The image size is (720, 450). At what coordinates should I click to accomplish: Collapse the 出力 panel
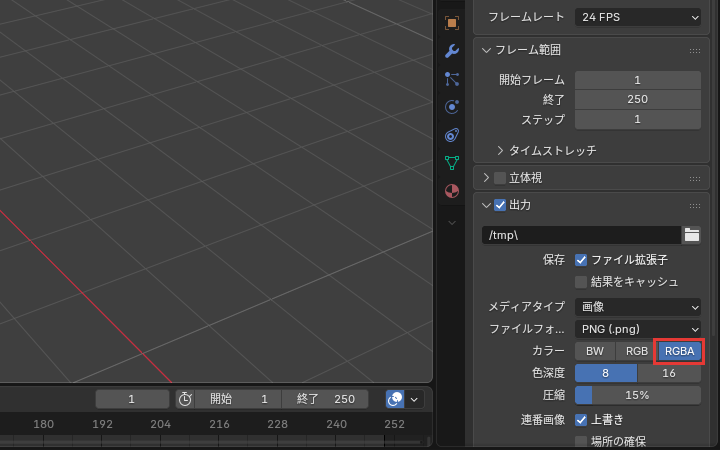(x=486, y=205)
